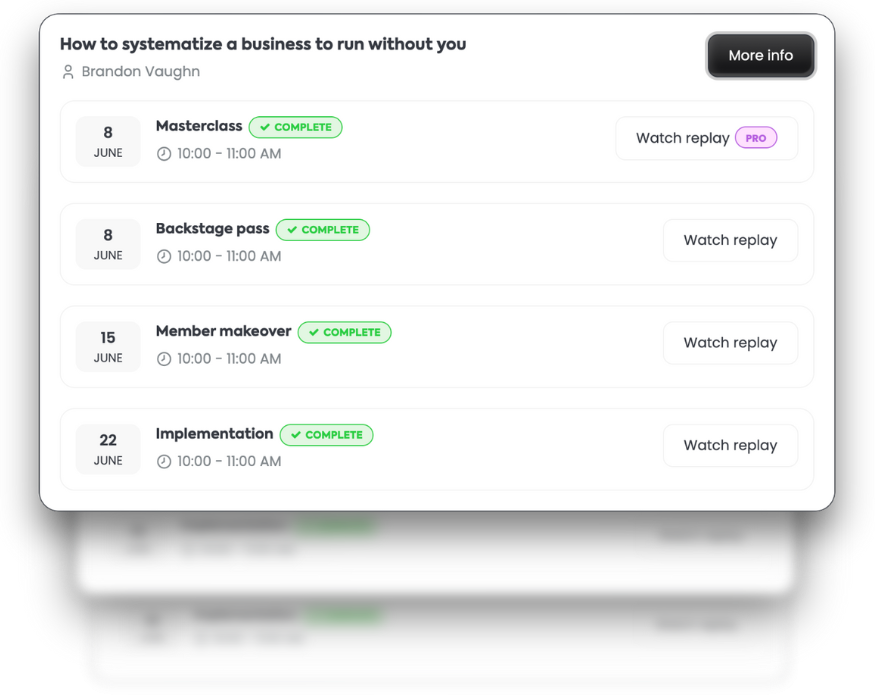Open the course title heading
This screenshot has height=697, width=875.
[x=263, y=44]
